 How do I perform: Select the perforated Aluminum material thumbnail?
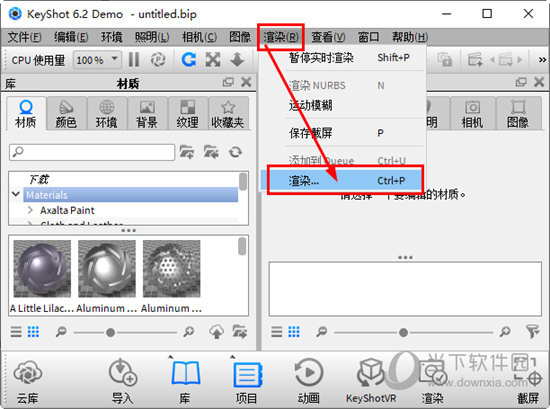(172, 269)
